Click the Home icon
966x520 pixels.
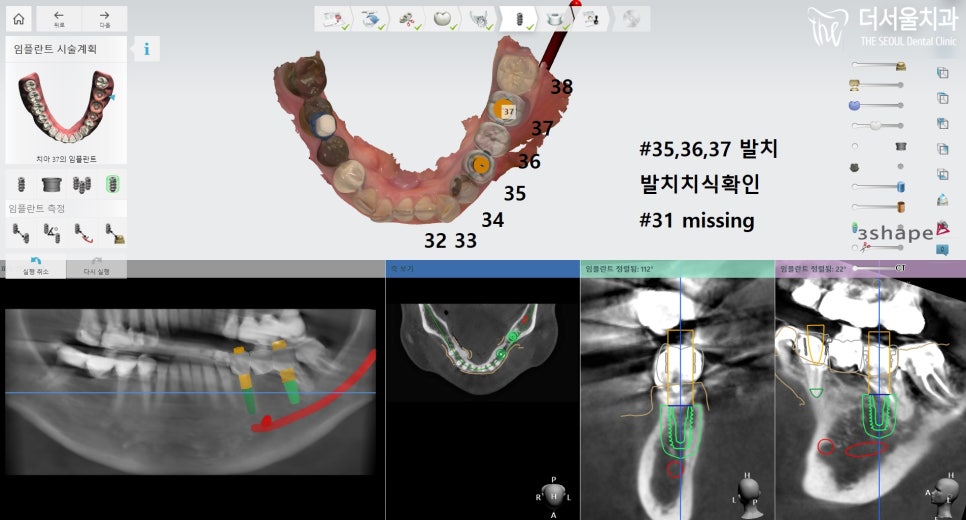click(18, 18)
